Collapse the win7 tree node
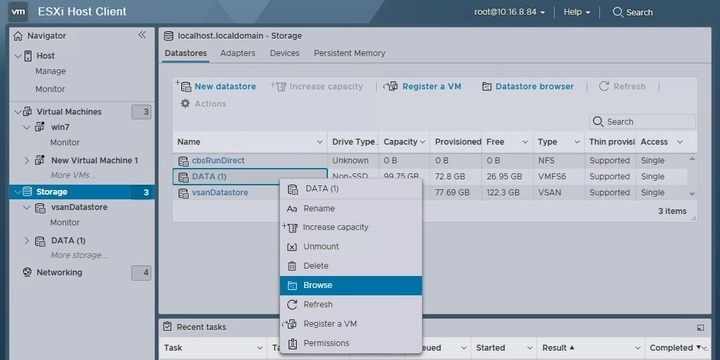Viewport: 720px width, 360px height. pos(27,127)
